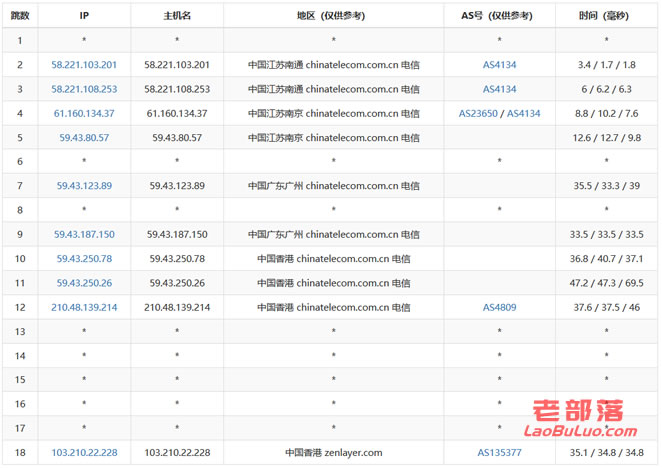The height and width of the screenshot is (468, 662).
Task: Select time cell 47.2 / 47.3 / 69.5
Action: coord(606,283)
